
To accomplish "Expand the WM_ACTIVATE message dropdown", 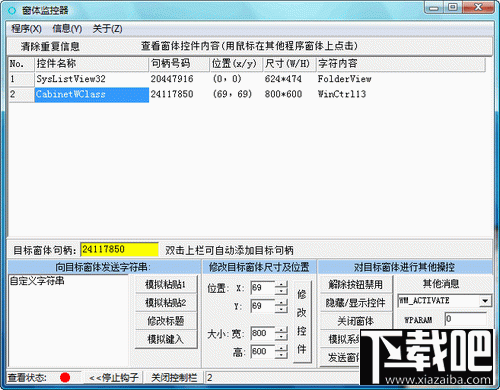I will (485, 301).
